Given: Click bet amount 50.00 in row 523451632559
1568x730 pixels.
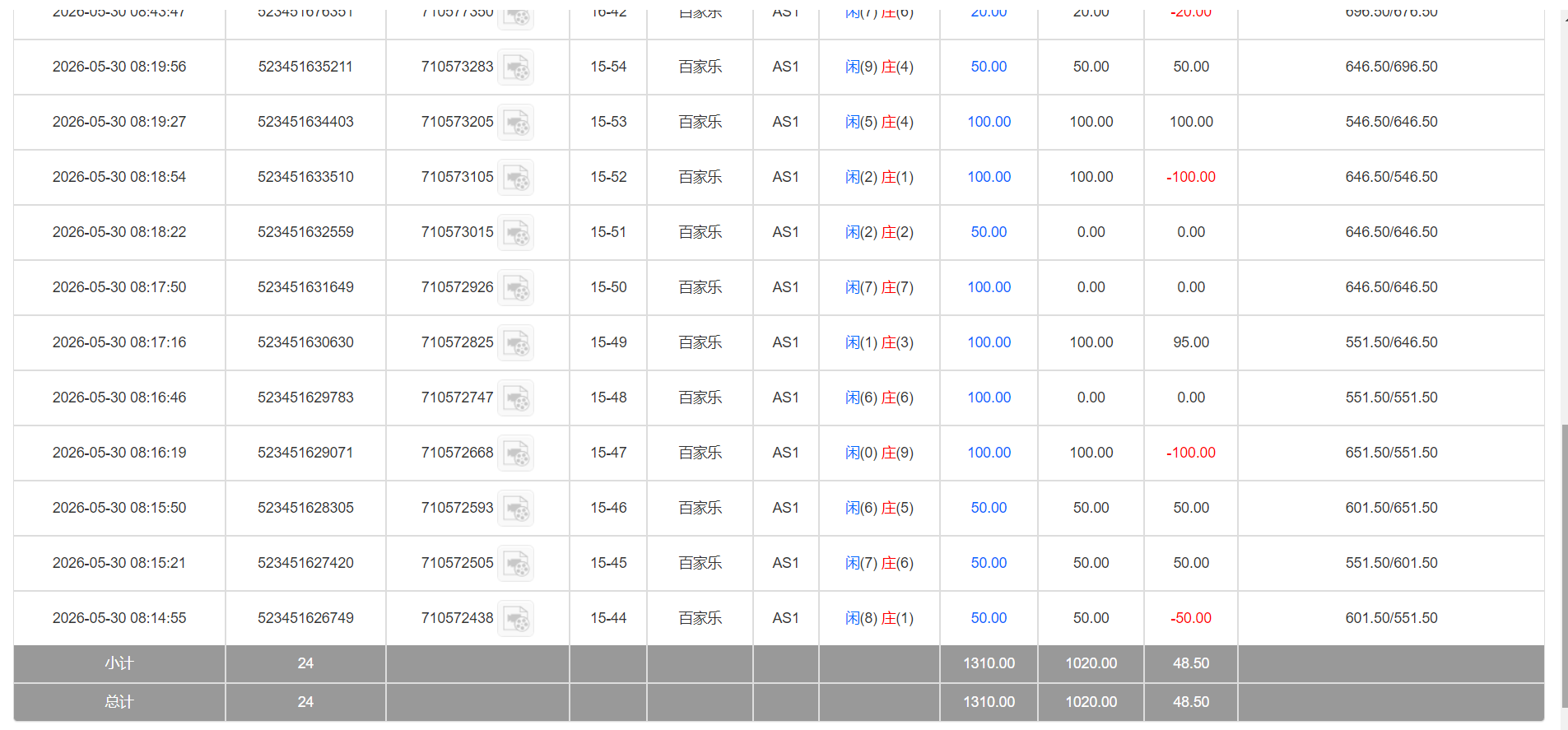Looking at the screenshot, I should coord(989,232).
